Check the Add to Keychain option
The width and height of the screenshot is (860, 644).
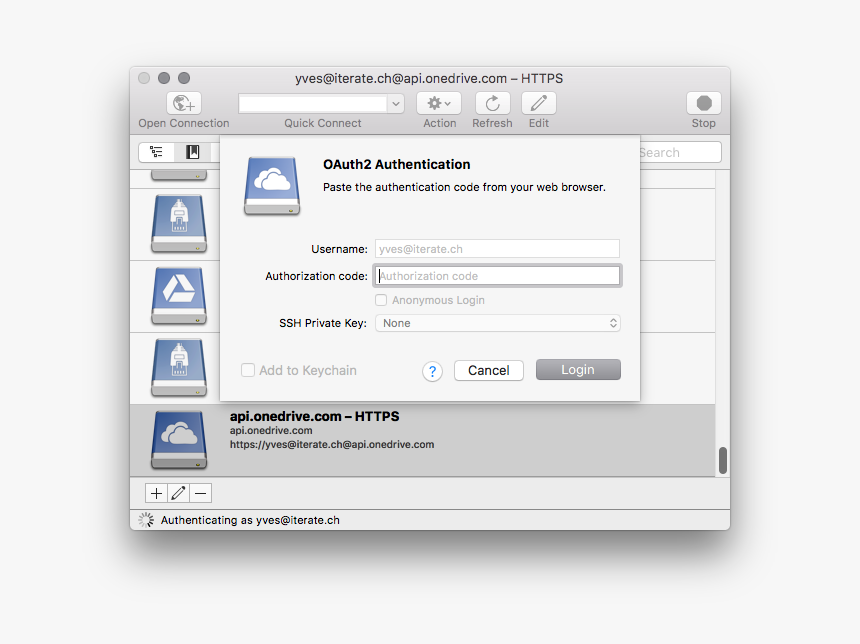tap(247, 370)
